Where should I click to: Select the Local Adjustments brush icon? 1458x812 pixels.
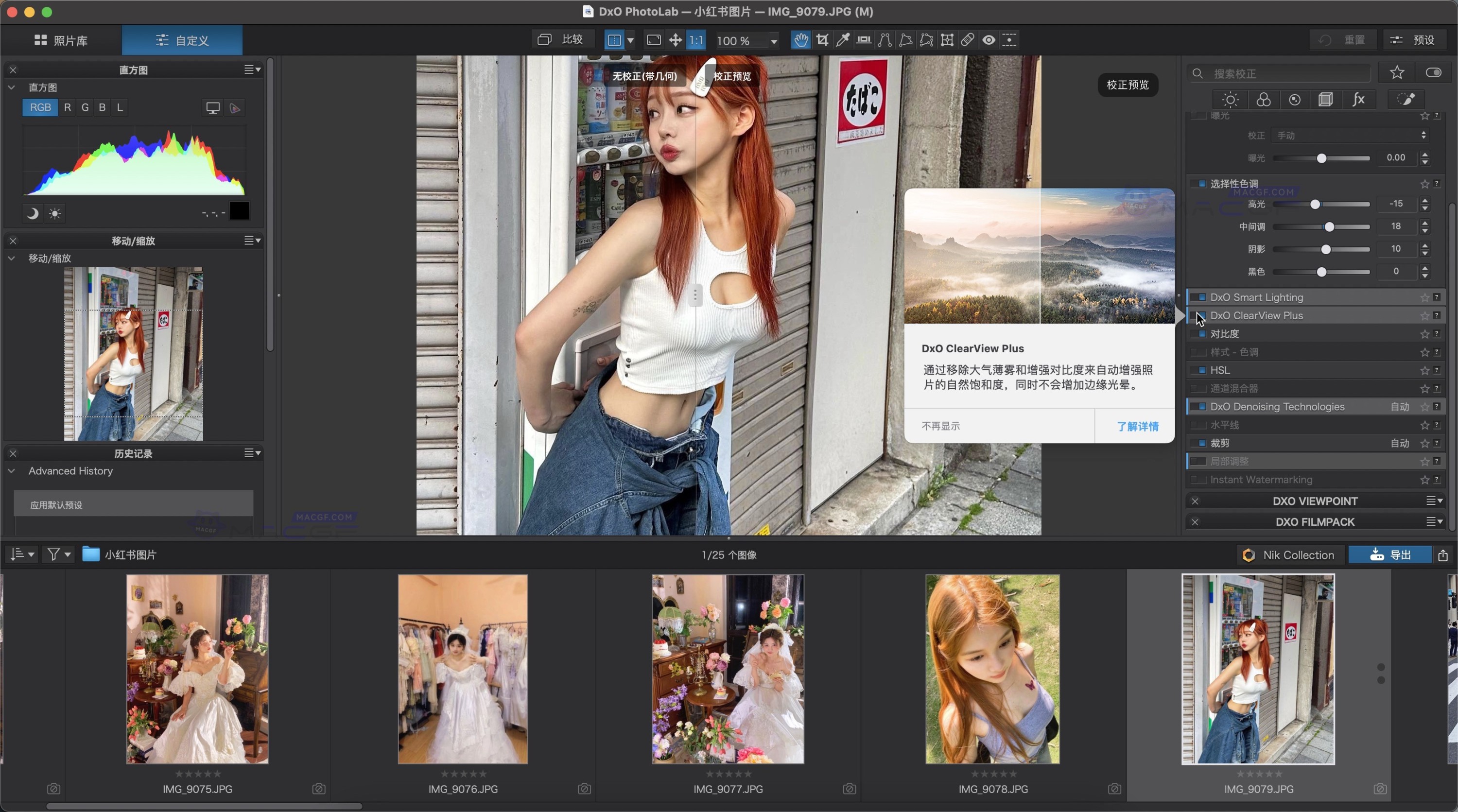coord(1407,100)
